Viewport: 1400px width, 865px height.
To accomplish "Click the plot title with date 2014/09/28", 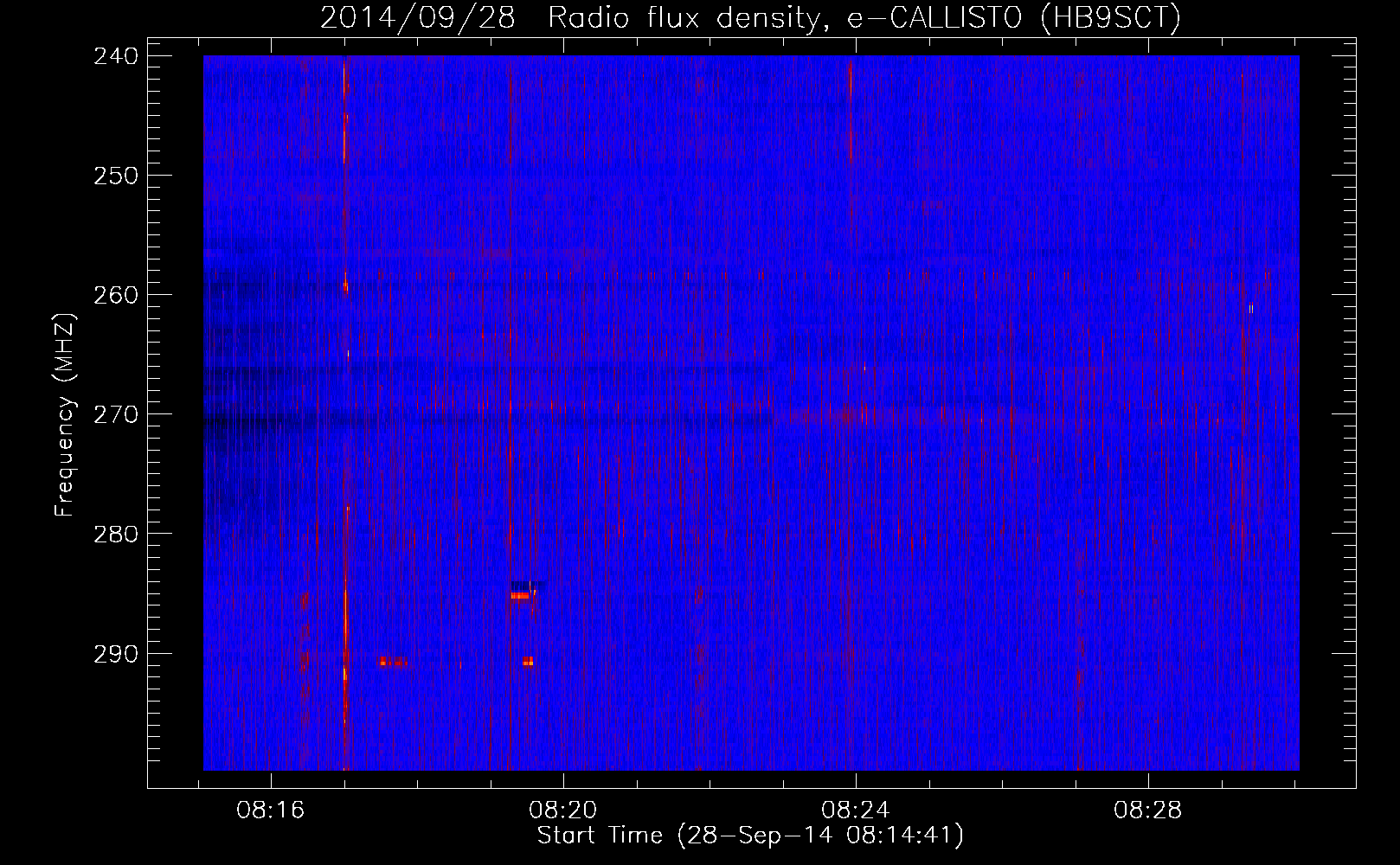I will [x=750, y=18].
